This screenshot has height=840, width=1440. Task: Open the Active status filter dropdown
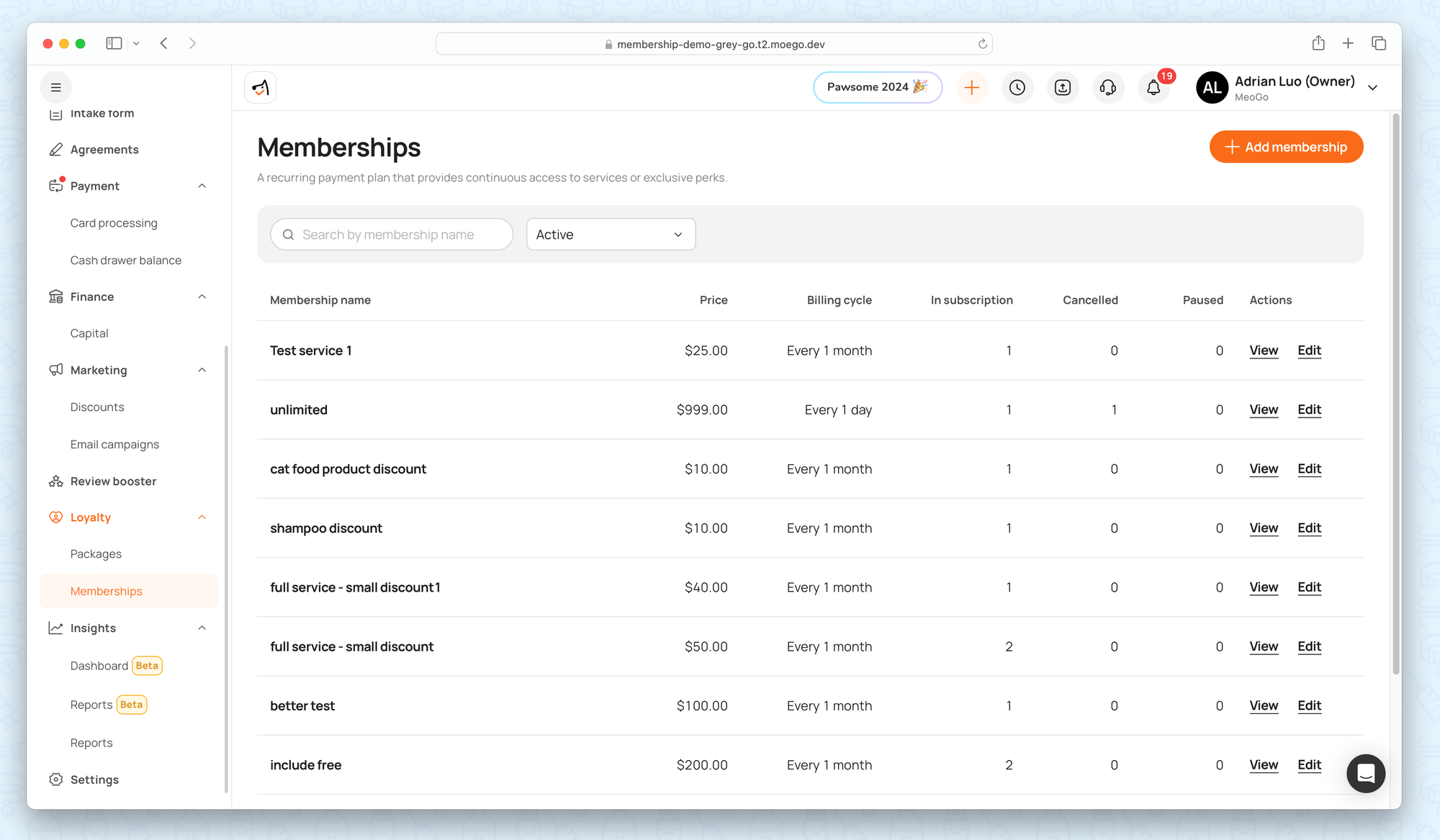[611, 235]
